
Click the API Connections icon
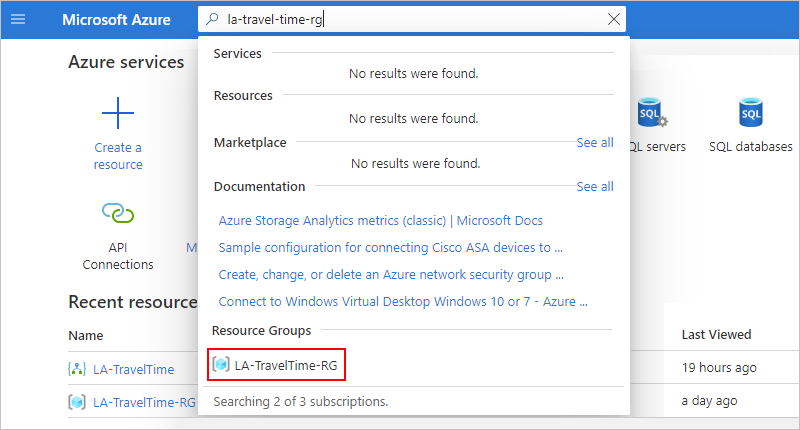pyautogui.click(x=118, y=213)
